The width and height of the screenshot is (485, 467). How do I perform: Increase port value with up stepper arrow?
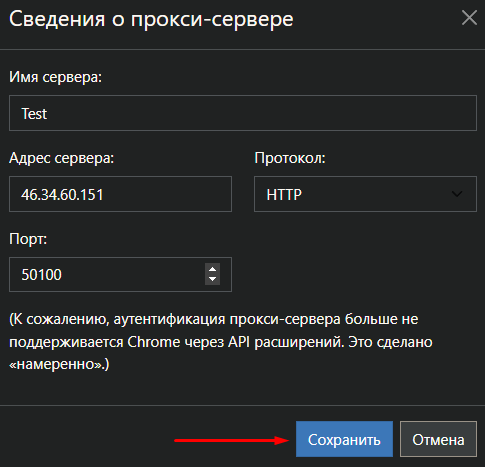(x=212, y=269)
